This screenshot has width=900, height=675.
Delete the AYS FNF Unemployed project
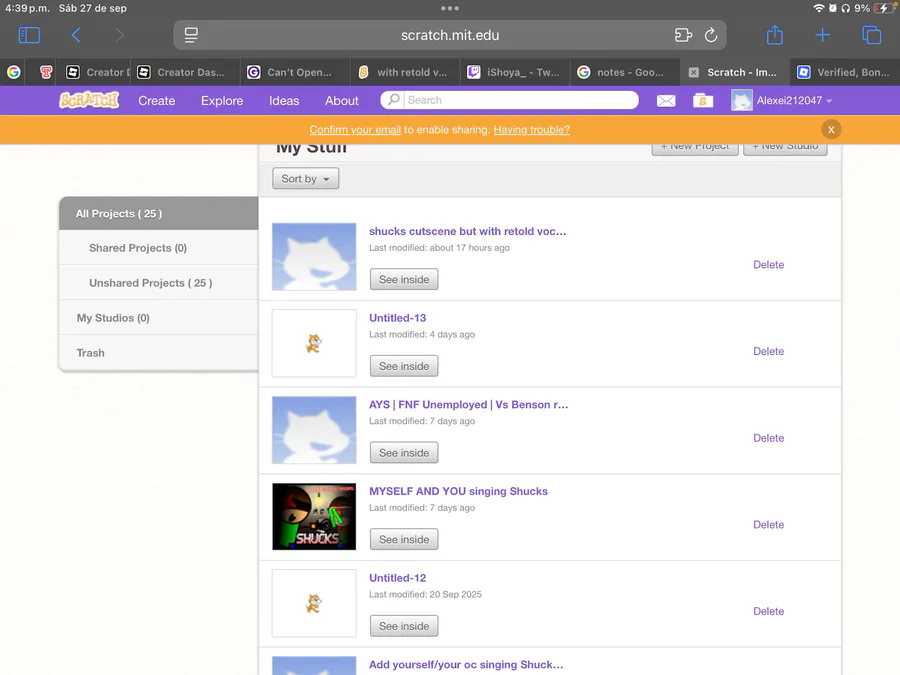tap(769, 438)
